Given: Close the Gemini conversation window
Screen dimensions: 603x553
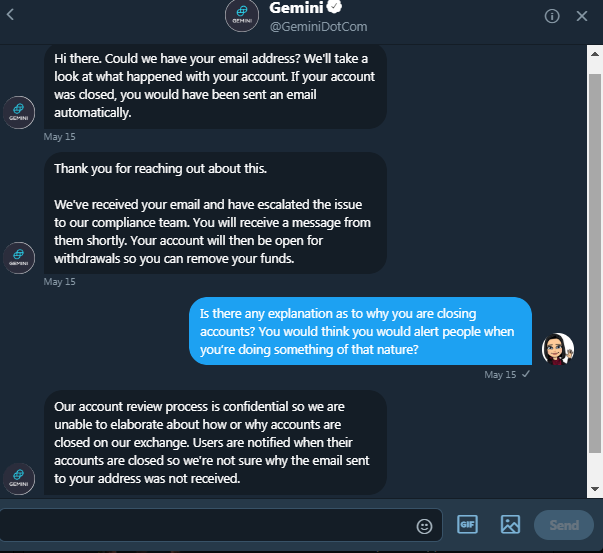Looking at the screenshot, I should pyautogui.click(x=583, y=16).
